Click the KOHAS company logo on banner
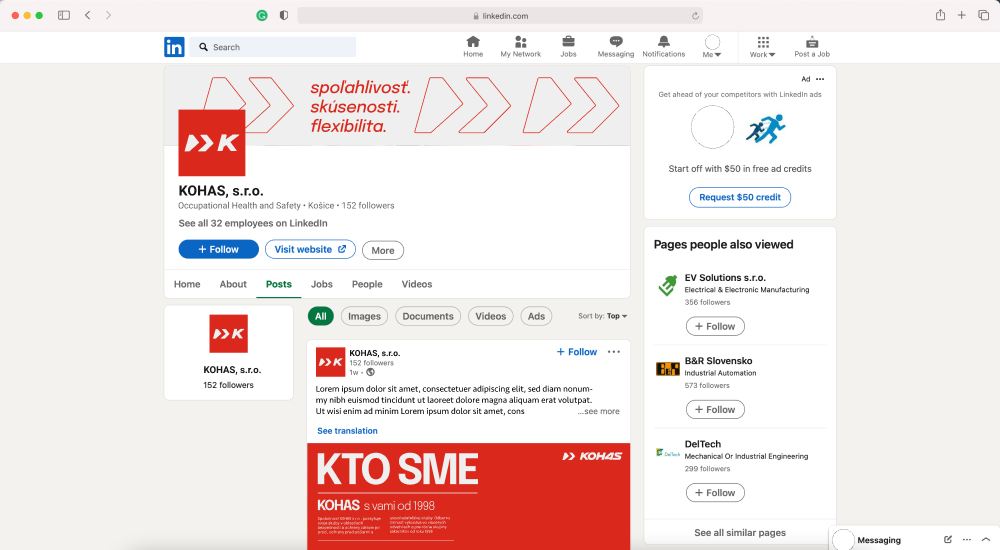Viewport: 1000px width, 550px height. (212, 142)
